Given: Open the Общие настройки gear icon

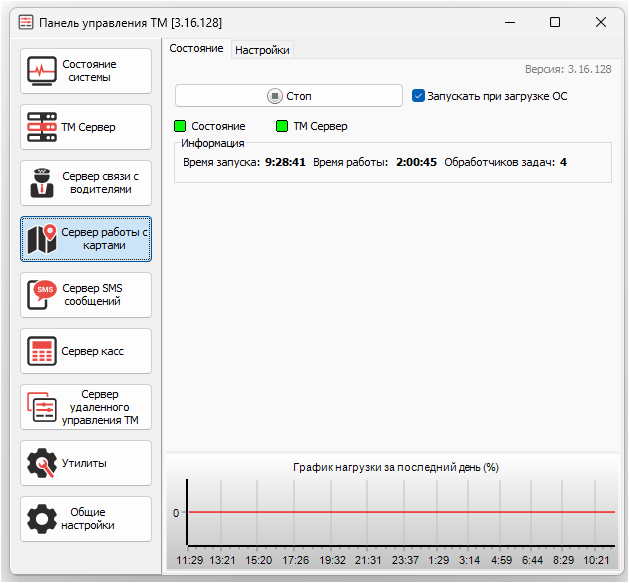Looking at the screenshot, I should pyautogui.click(x=42, y=519).
